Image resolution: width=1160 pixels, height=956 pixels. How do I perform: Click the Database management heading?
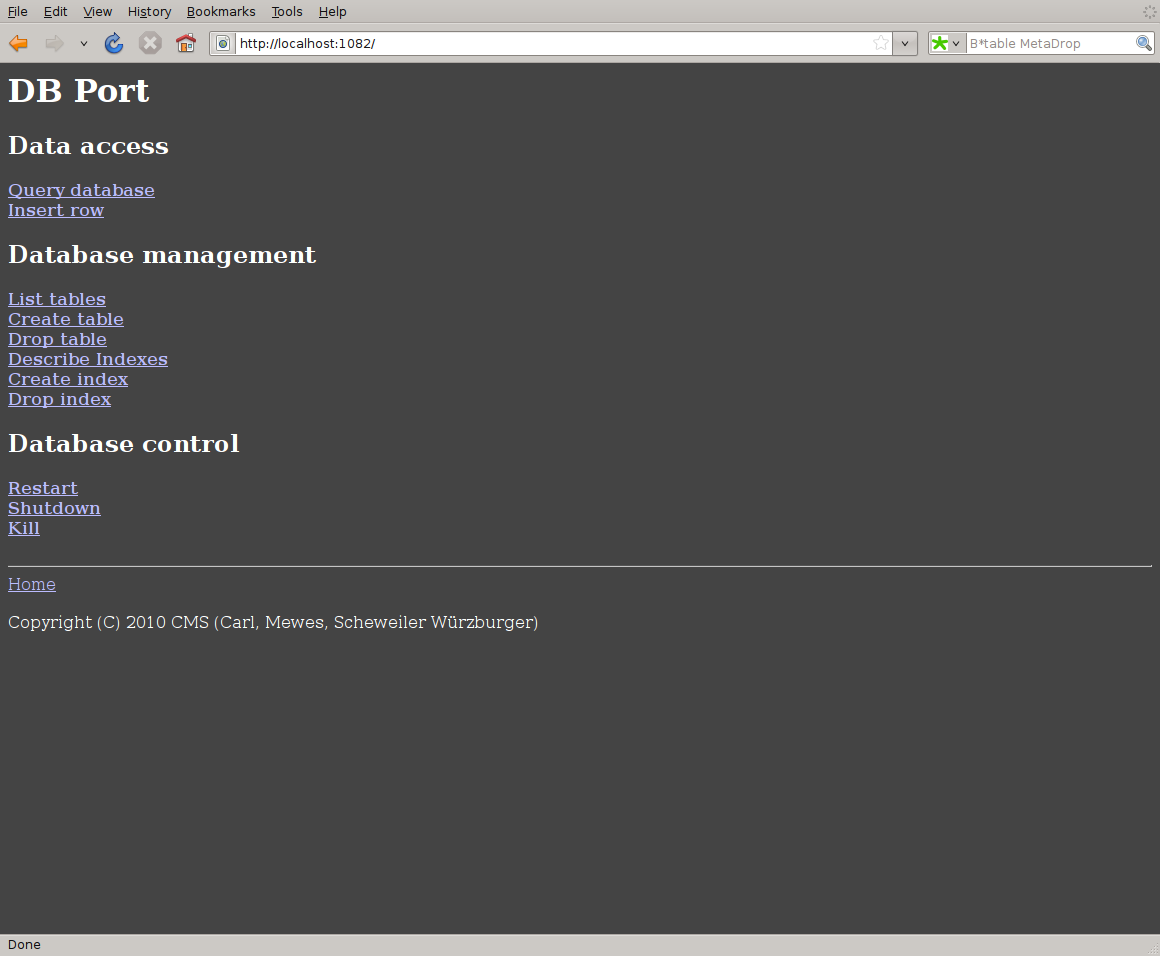click(162, 255)
